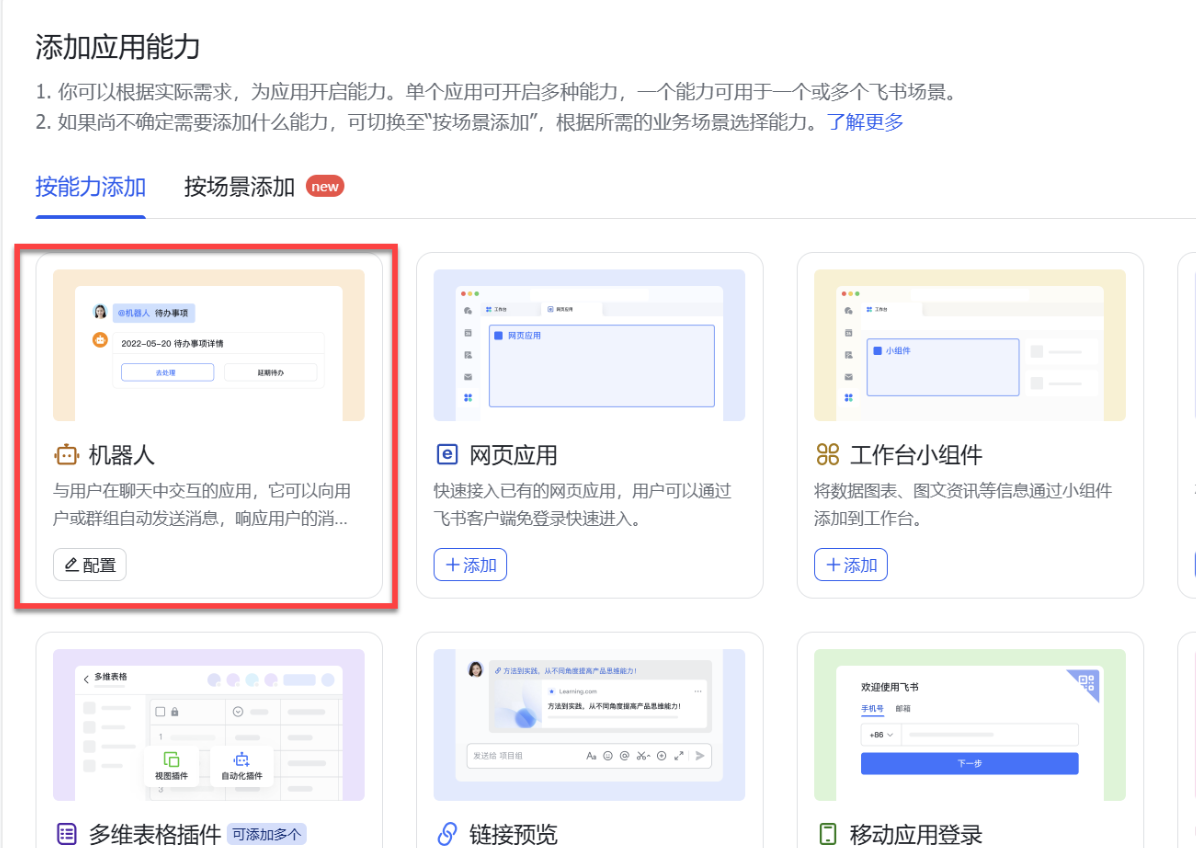Select the 机器人 preview thumbnail

(x=209, y=345)
